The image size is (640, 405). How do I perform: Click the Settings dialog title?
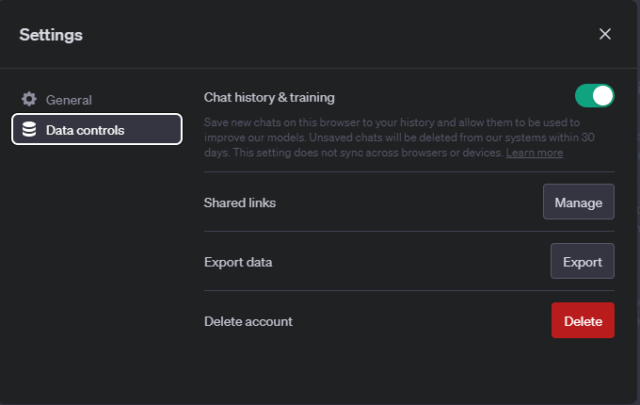click(51, 35)
